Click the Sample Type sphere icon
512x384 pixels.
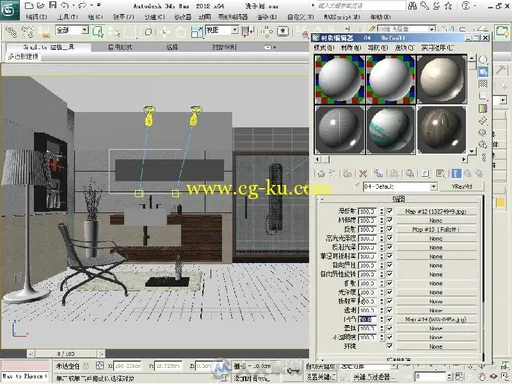coord(482,60)
